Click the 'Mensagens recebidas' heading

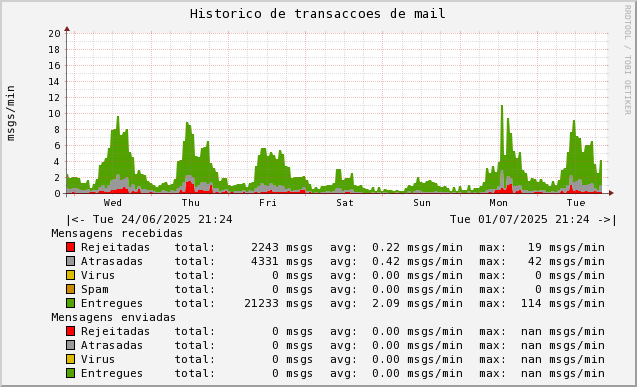pyautogui.click(x=117, y=233)
